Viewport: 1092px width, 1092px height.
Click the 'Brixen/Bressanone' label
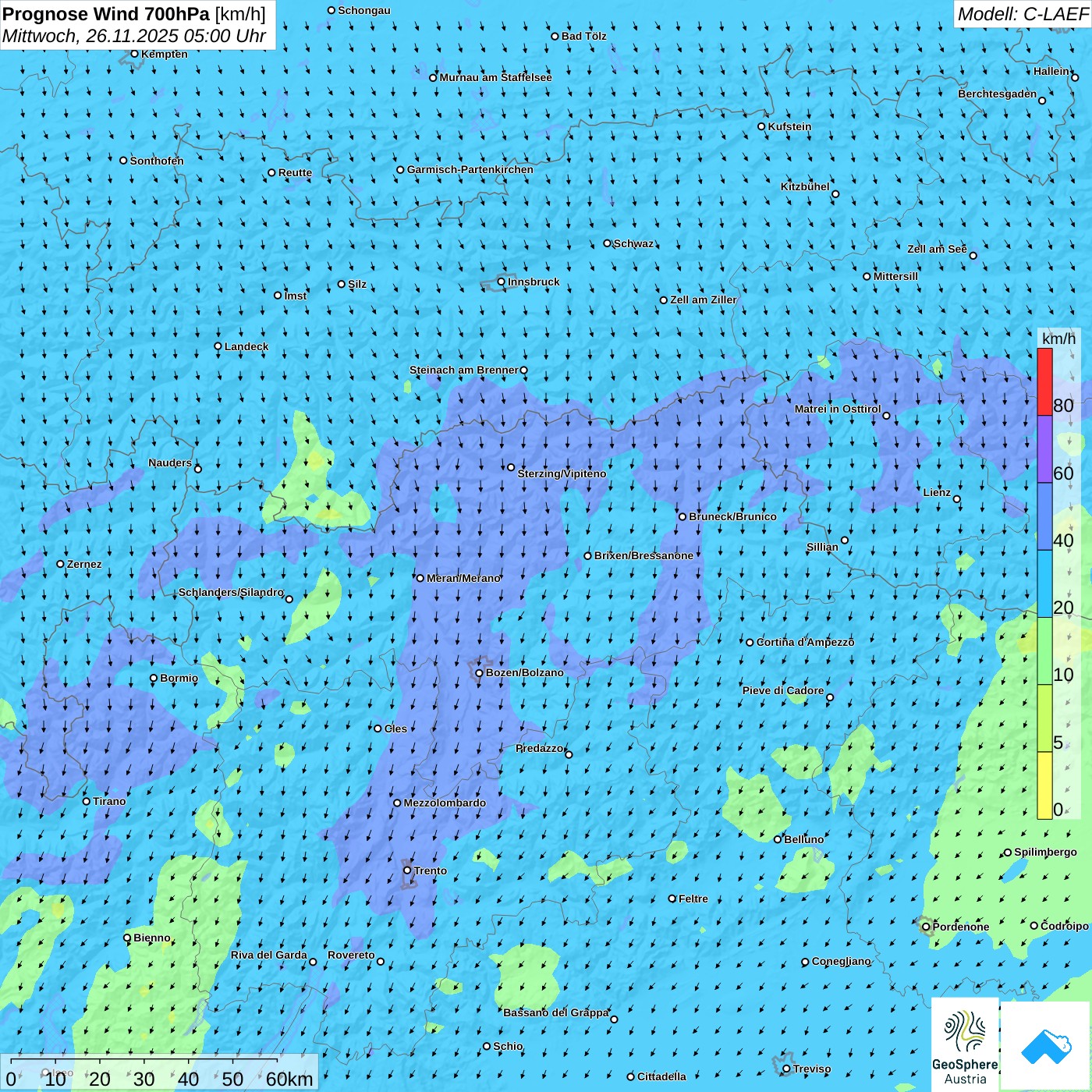coord(643,555)
